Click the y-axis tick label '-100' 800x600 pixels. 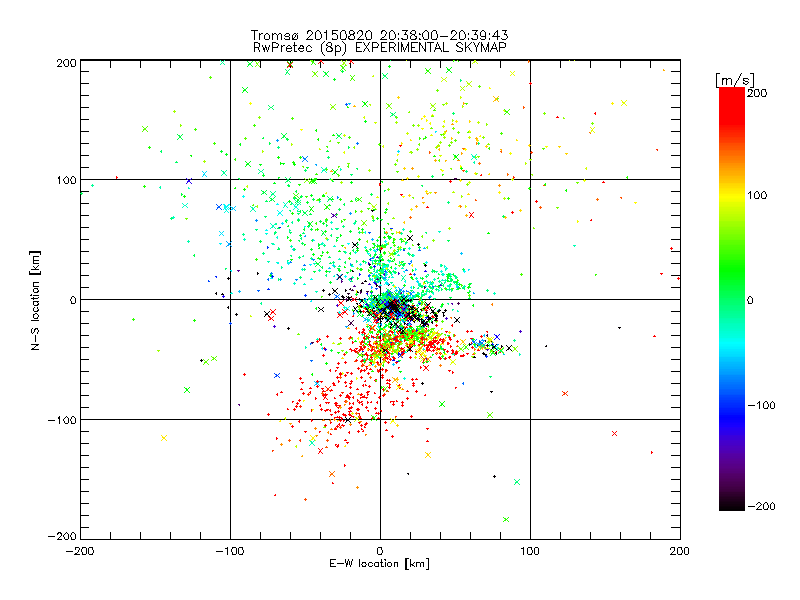(x=62, y=420)
